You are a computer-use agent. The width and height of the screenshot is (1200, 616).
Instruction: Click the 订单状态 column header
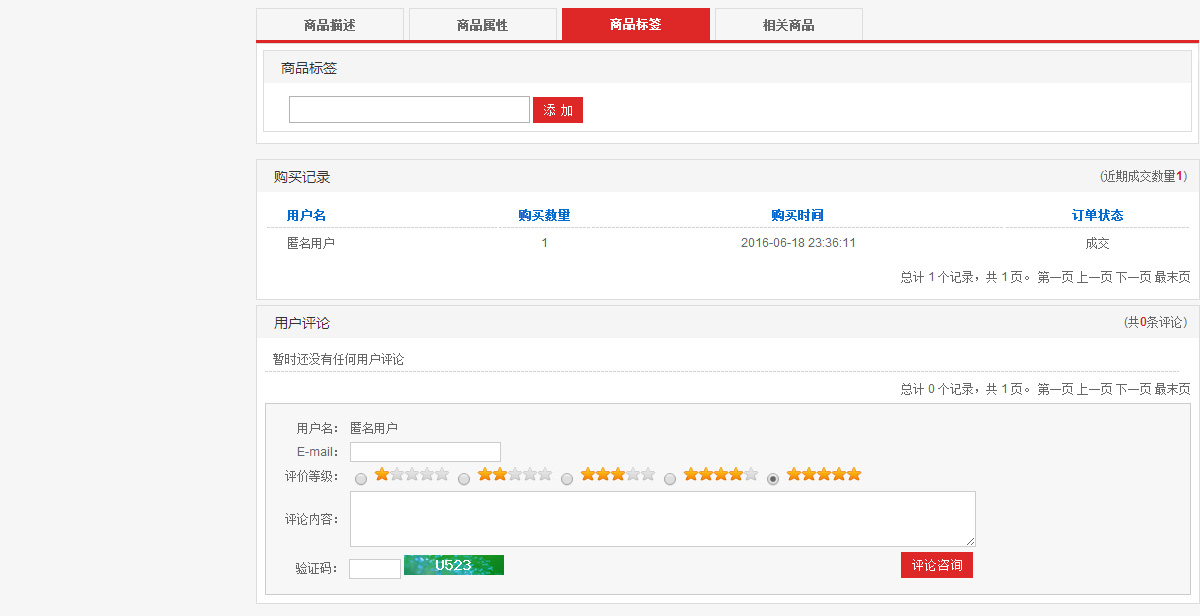tap(1097, 215)
